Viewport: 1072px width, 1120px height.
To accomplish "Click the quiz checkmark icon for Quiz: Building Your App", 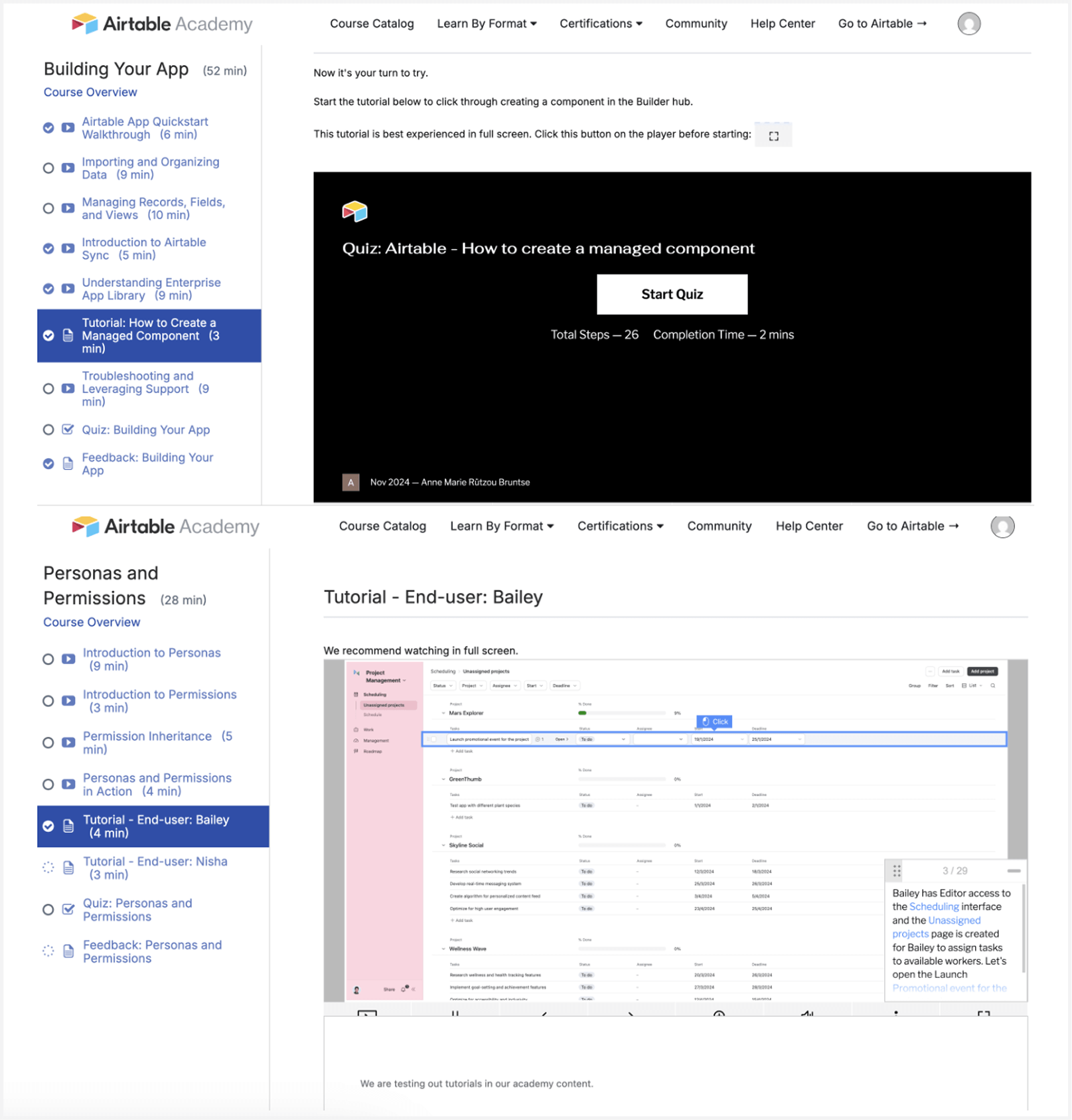I will coord(68,430).
